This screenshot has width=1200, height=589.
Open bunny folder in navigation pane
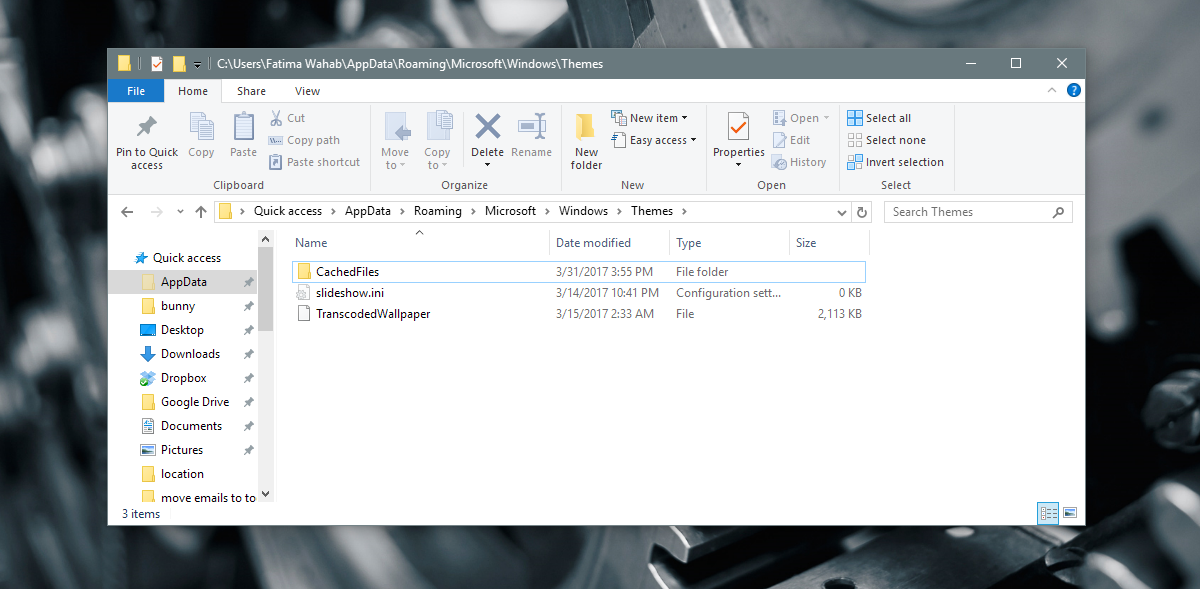(x=178, y=306)
